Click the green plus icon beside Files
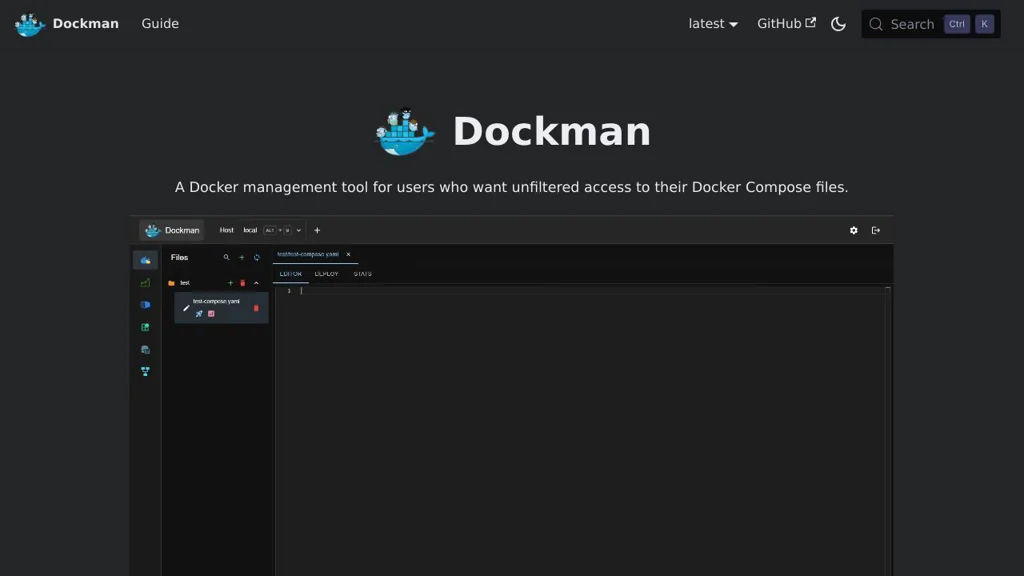Image resolution: width=1024 pixels, height=576 pixels. coord(242,257)
